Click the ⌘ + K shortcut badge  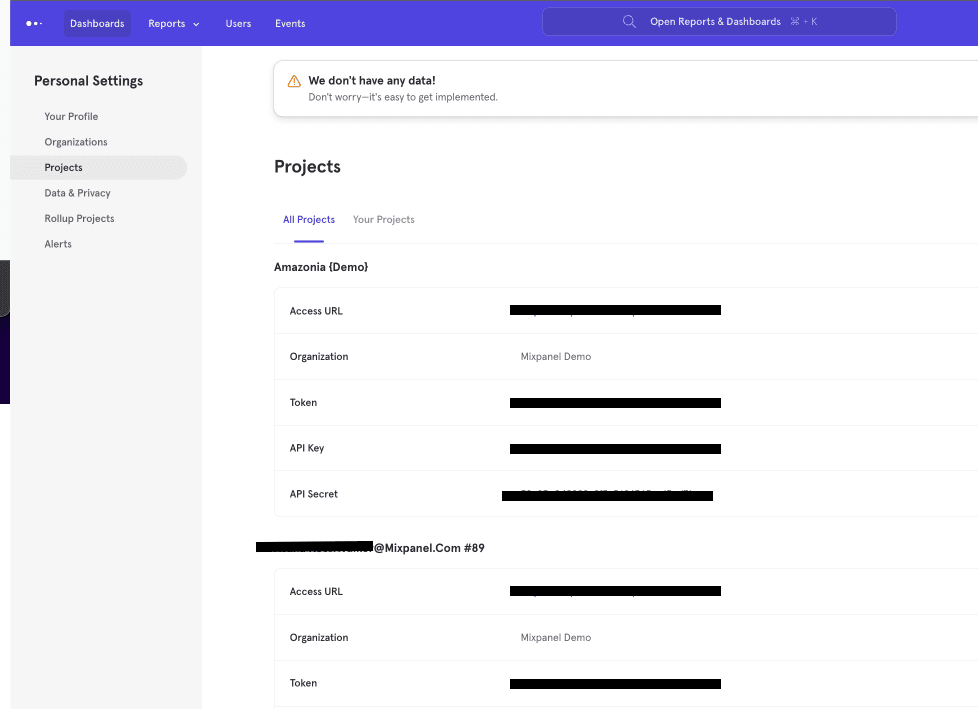point(804,20)
